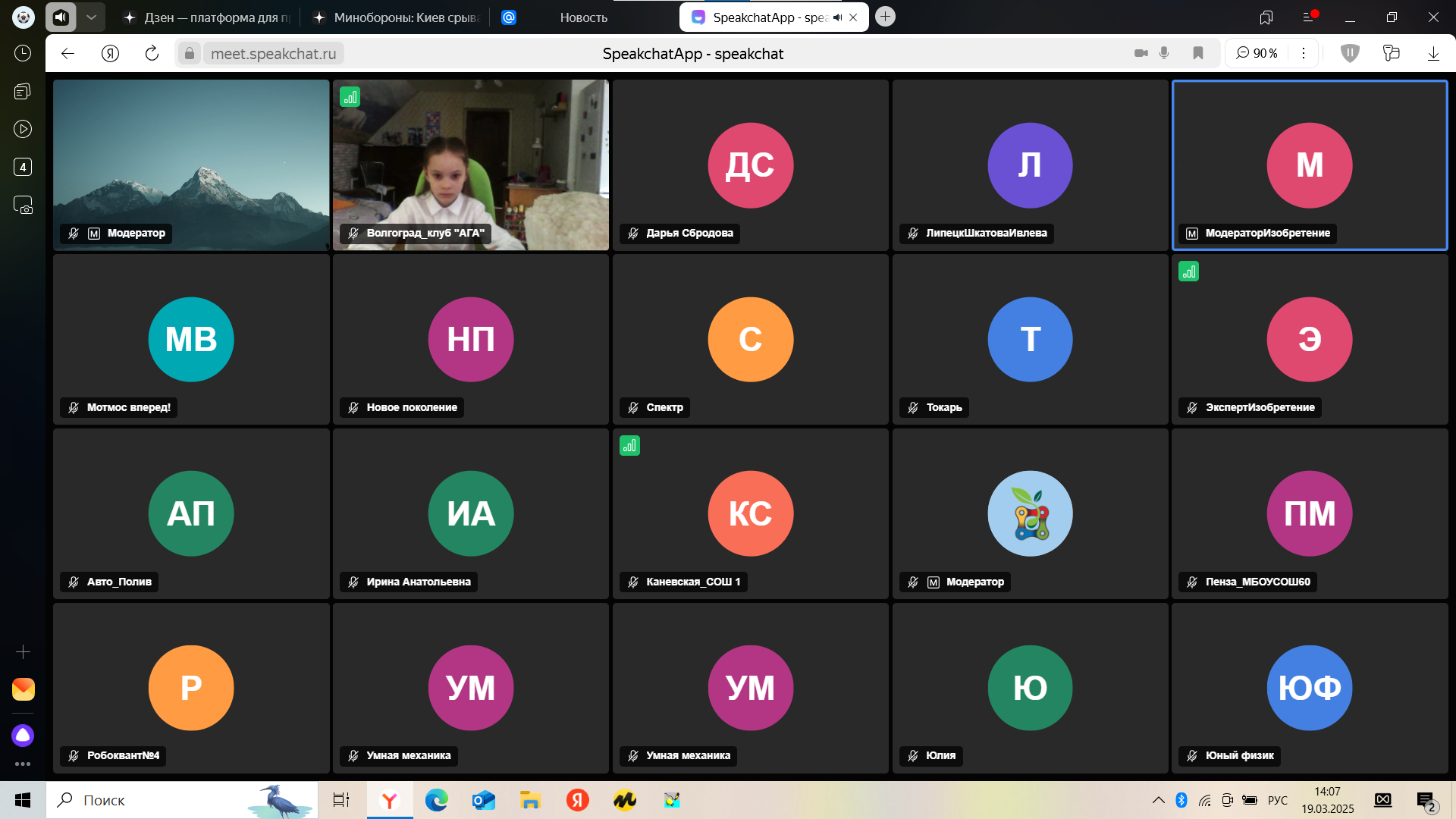1456x819 pixels.
Task: Open the three-dots page menu in address bar
Action: click(1304, 53)
